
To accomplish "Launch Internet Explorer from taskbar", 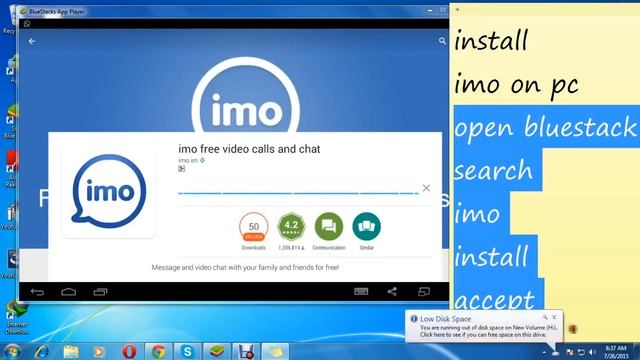I will pyautogui.click(x=42, y=351).
